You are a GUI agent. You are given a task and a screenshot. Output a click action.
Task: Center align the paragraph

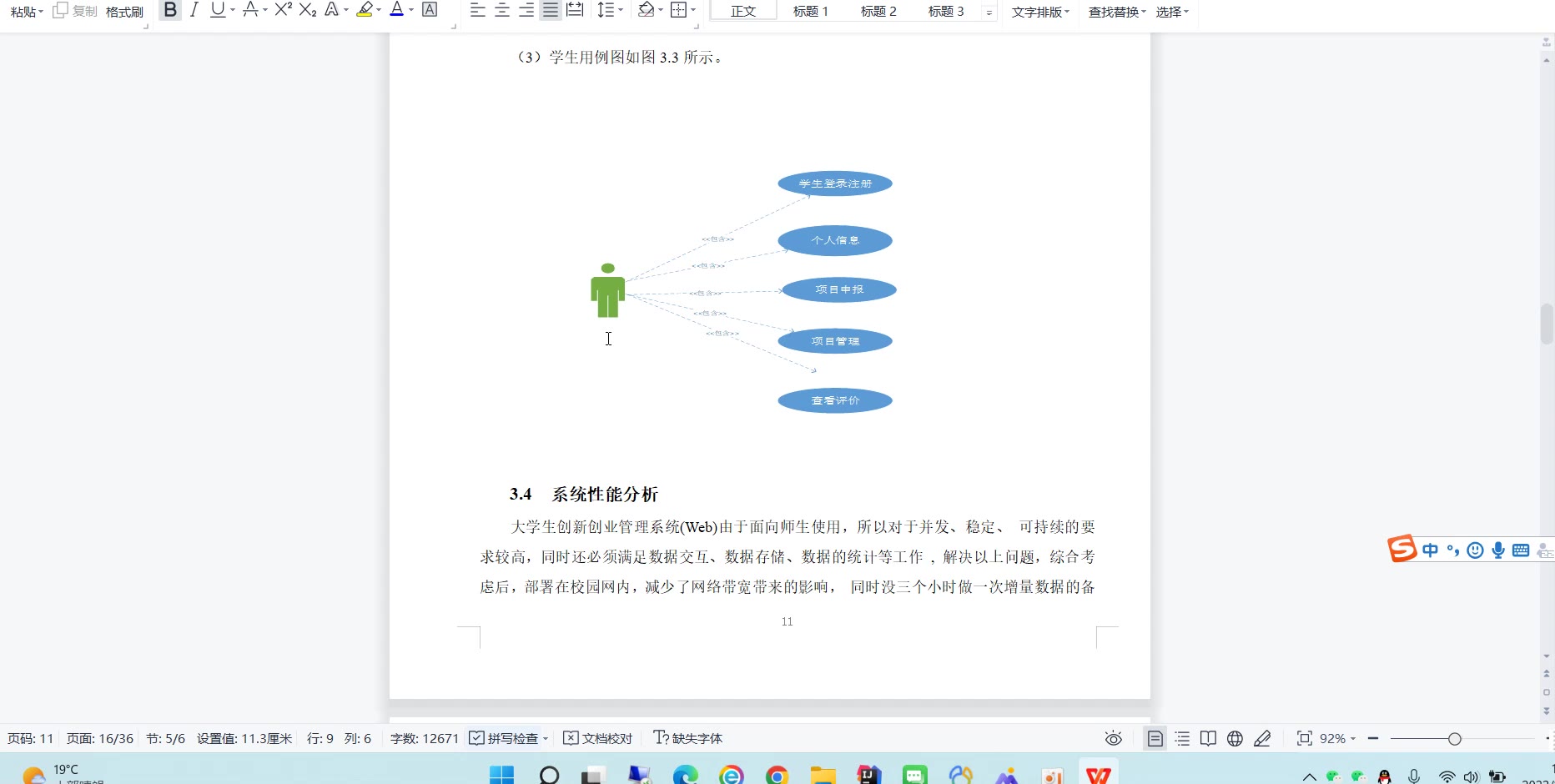[x=502, y=10]
